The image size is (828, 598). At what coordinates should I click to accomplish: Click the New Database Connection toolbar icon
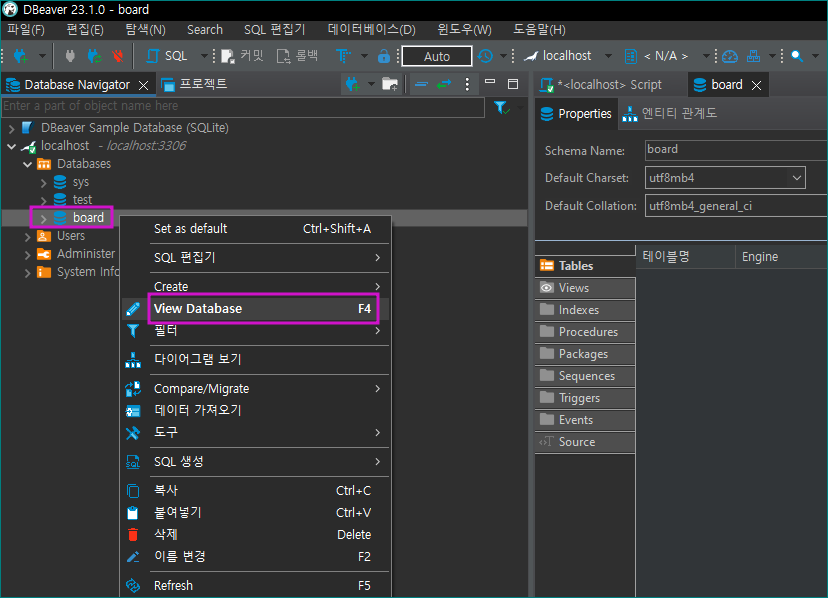[21, 56]
